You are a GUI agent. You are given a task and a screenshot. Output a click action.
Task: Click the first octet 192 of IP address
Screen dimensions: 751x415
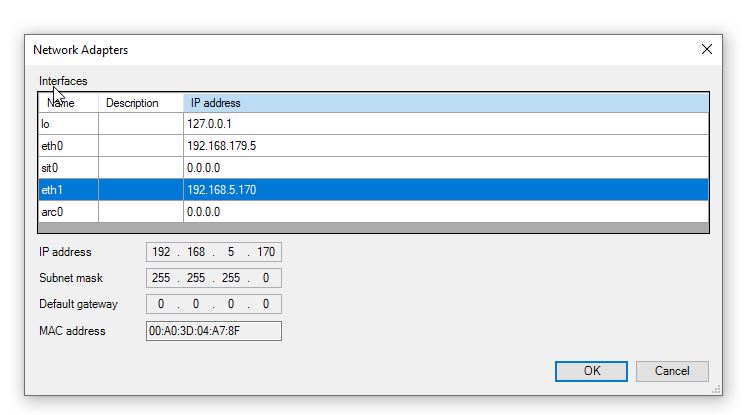(x=161, y=252)
